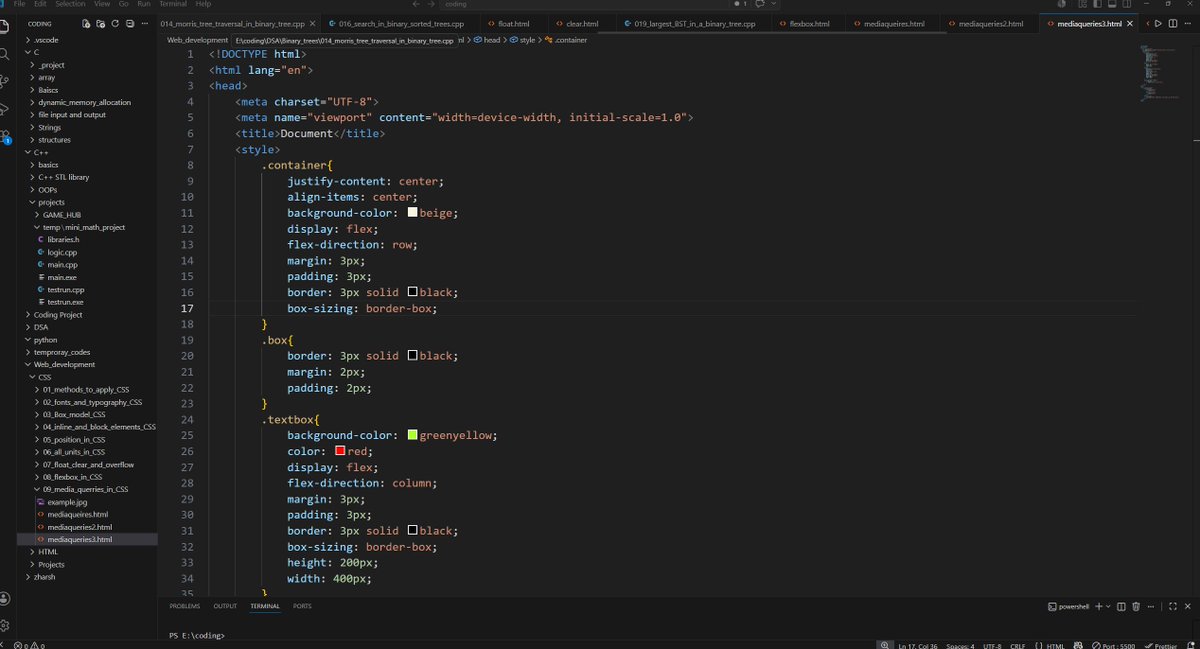Click the Web_development breadcrumb
The width and height of the screenshot is (1200, 649).
197,40
